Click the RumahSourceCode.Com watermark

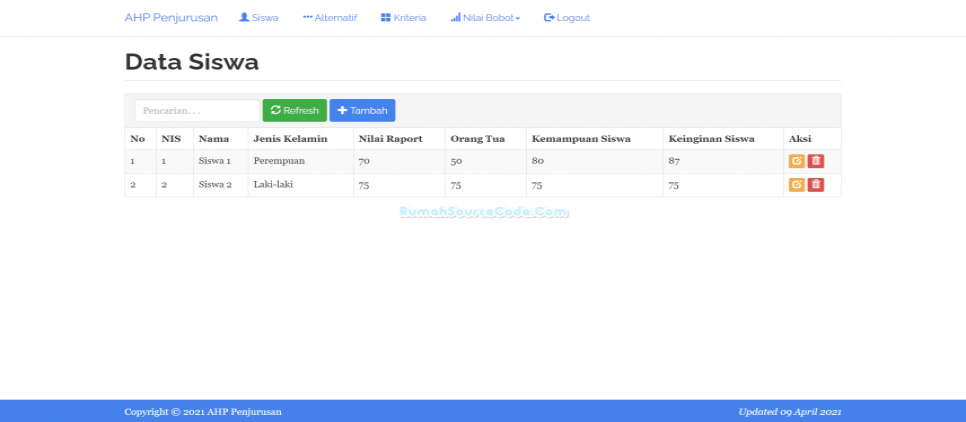483,212
